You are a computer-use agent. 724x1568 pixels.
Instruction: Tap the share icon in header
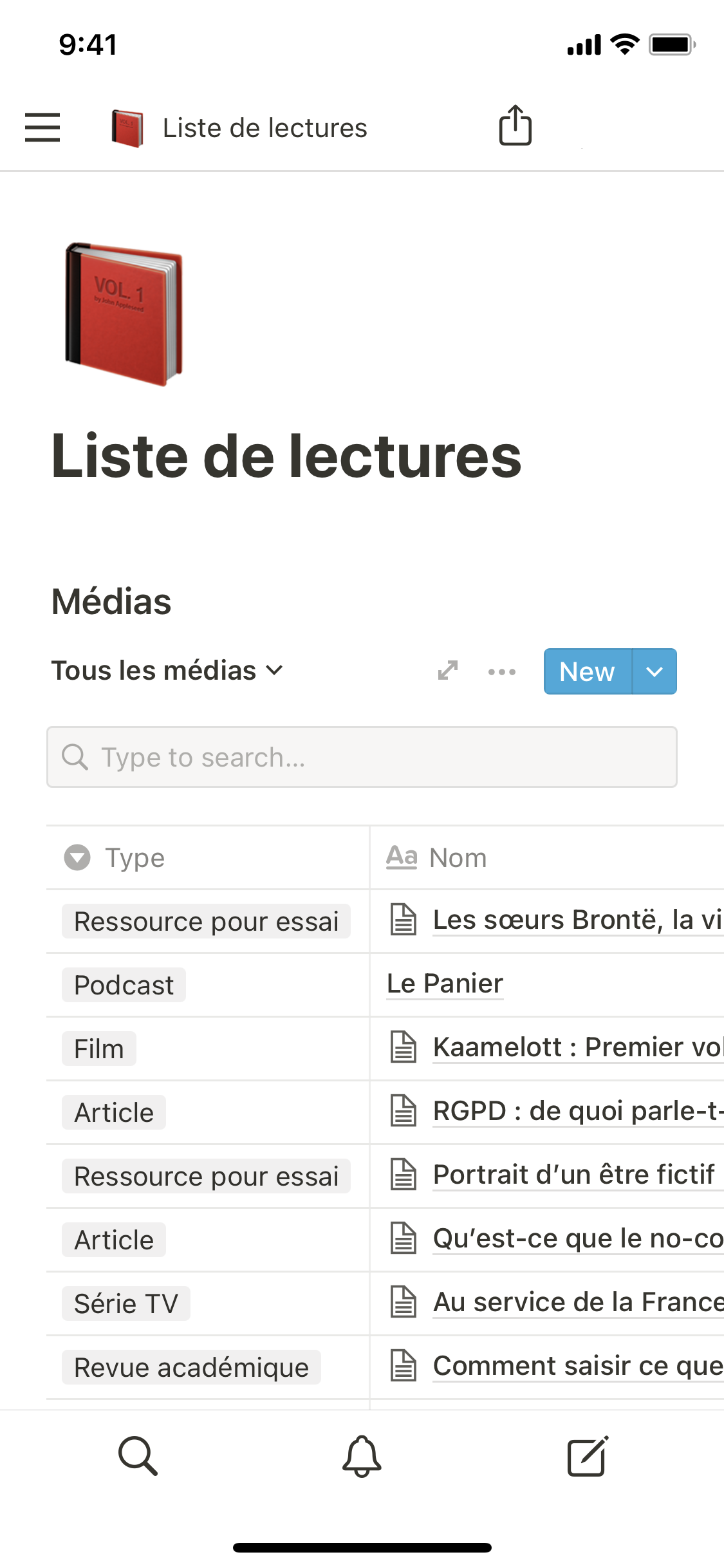coord(515,126)
